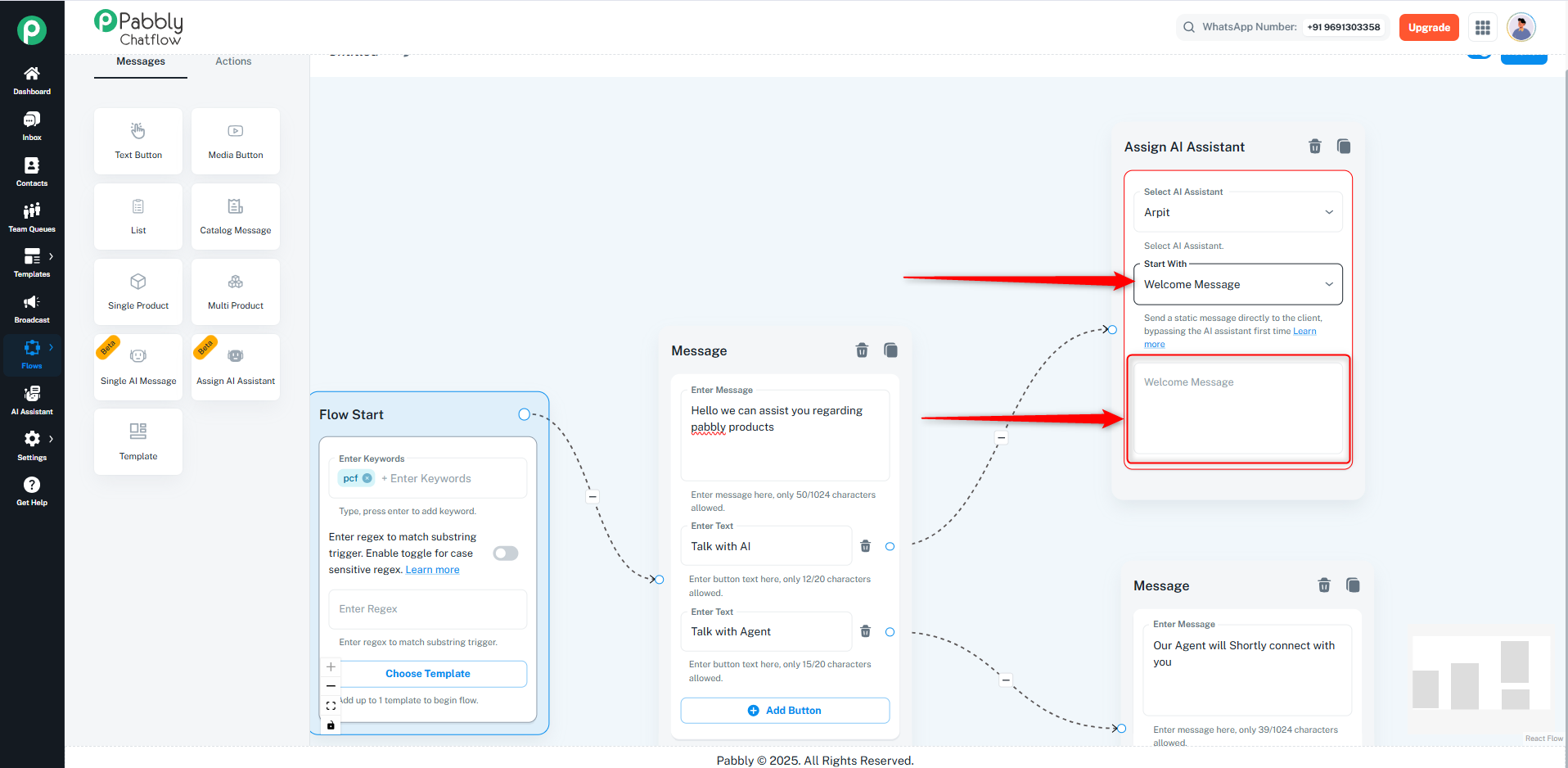Add a Catalog Message block
The height and width of the screenshot is (768, 1568).
(x=236, y=216)
